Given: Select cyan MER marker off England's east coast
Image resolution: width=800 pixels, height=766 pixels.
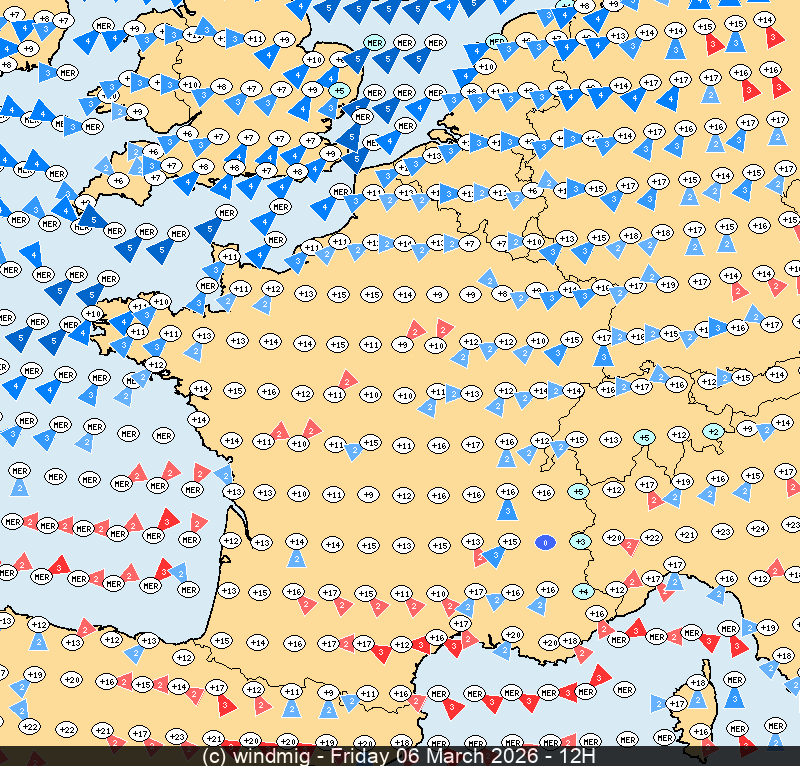Looking at the screenshot, I should [x=375, y=43].
